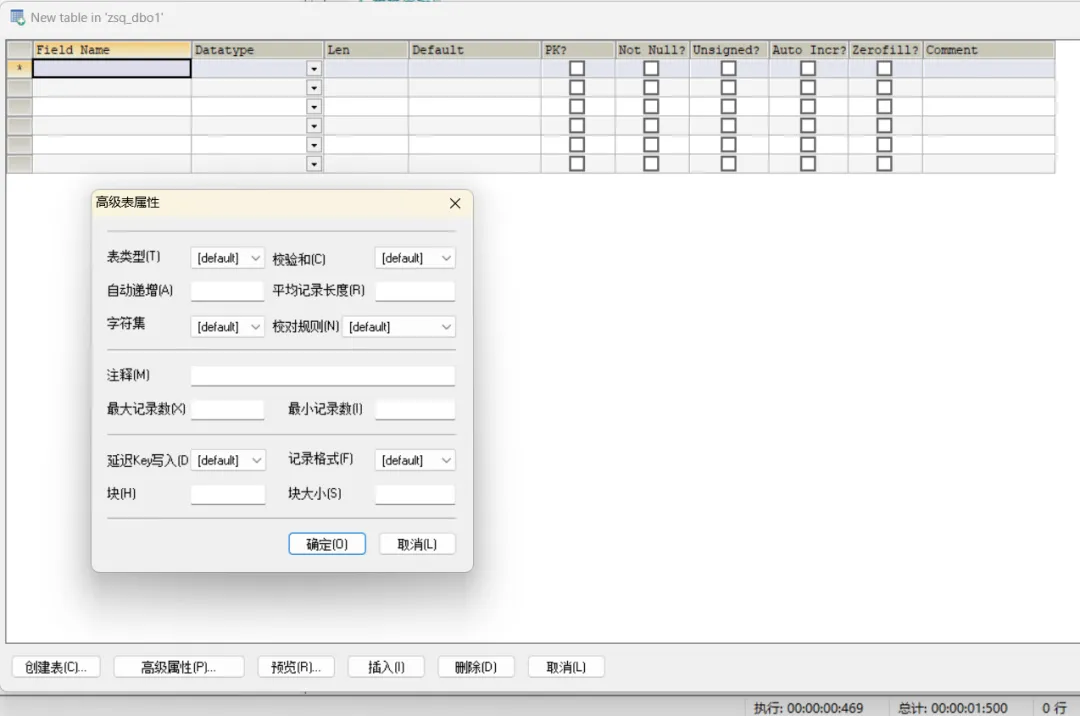Click the 创建表(C)... button
The height and width of the screenshot is (716, 1080).
point(56,666)
